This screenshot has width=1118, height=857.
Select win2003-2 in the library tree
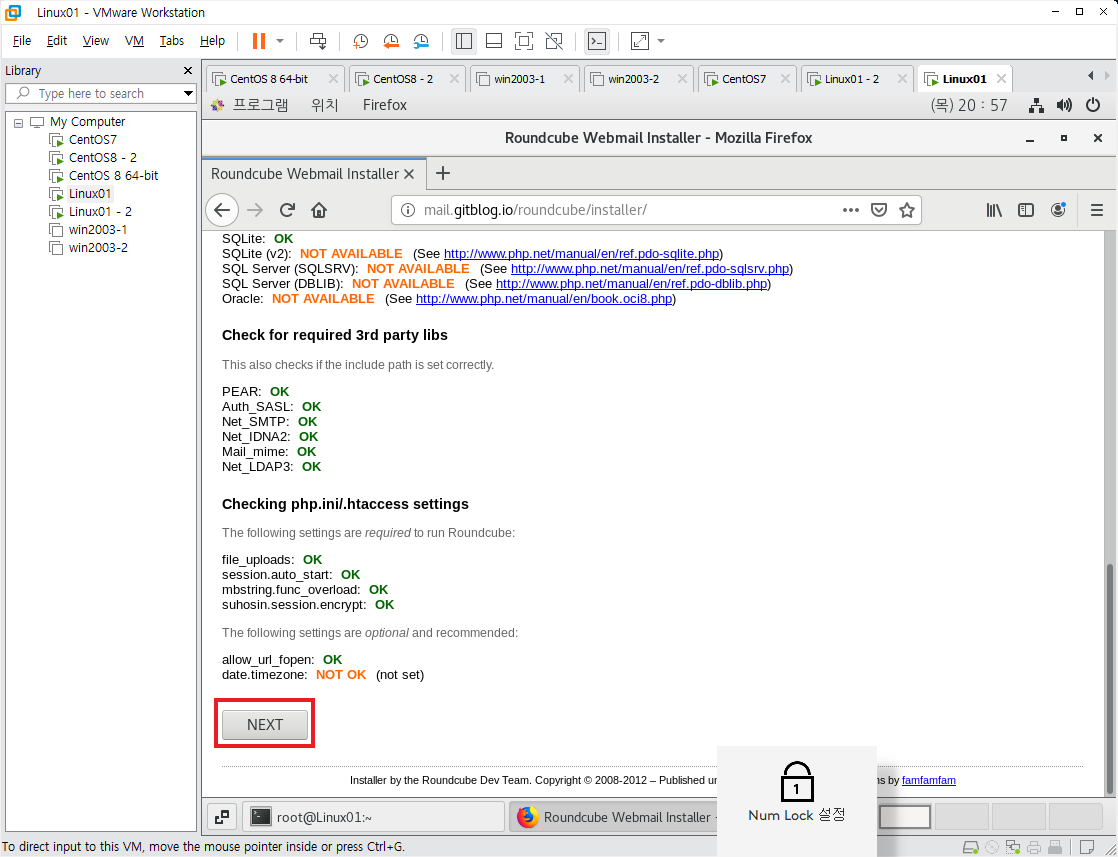coord(98,247)
